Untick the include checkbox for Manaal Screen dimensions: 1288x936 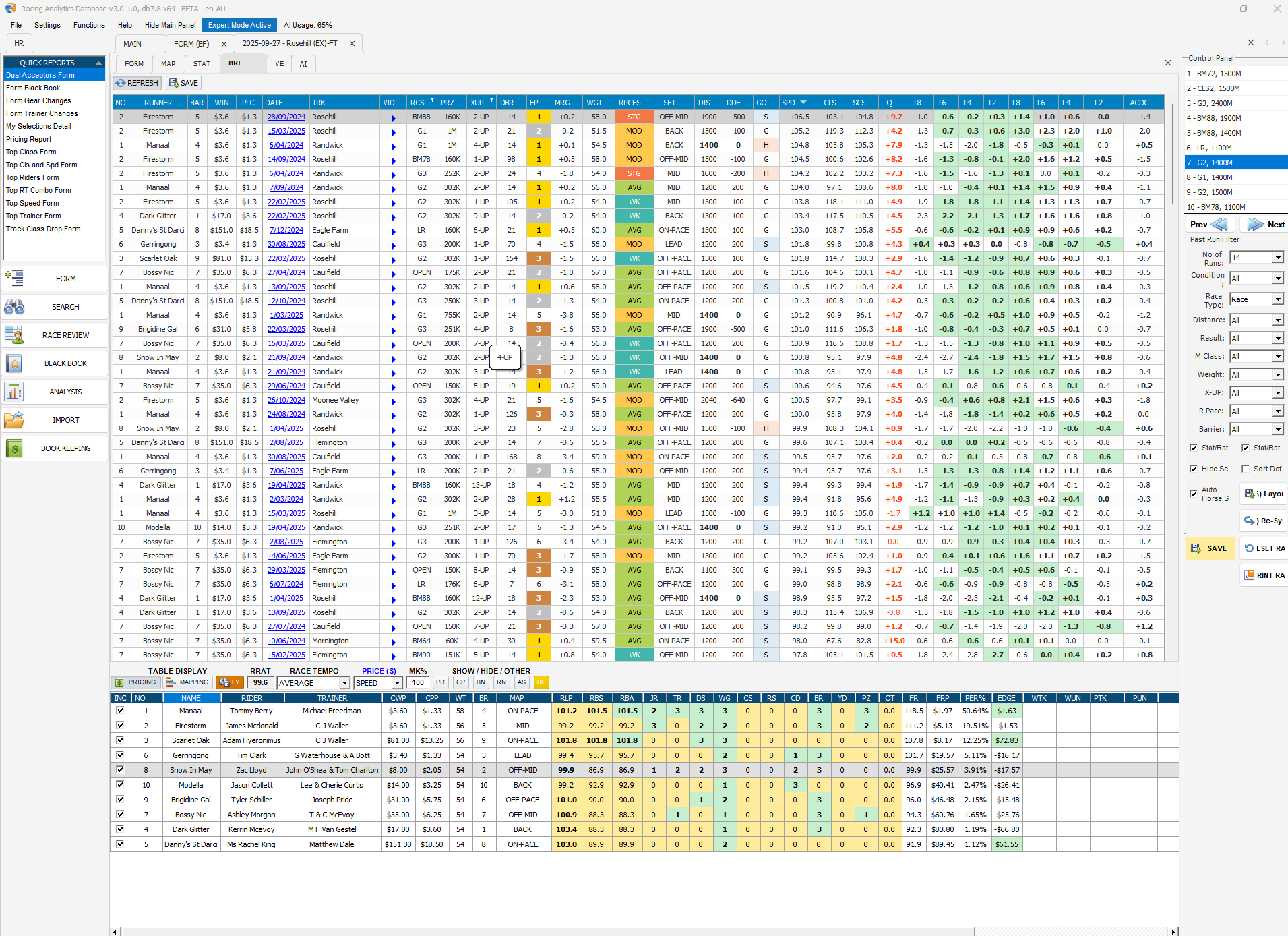coord(120,711)
